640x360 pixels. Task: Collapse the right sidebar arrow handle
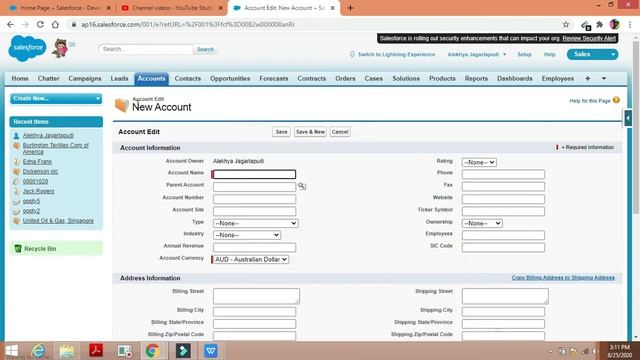pyautogui.click(x=628, y=118)
